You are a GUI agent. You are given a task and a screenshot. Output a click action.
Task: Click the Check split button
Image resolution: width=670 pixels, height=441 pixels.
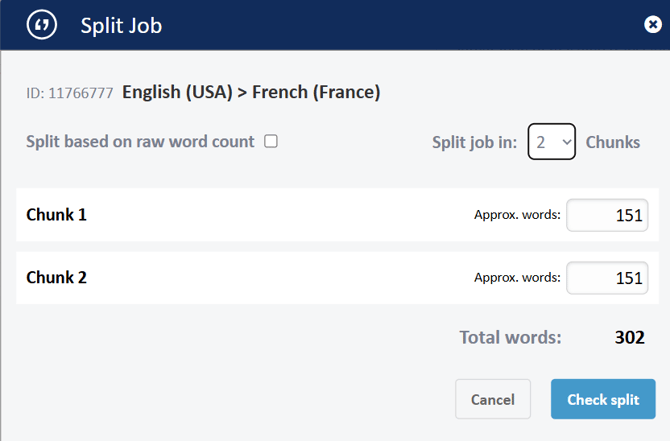coord(602,399)
